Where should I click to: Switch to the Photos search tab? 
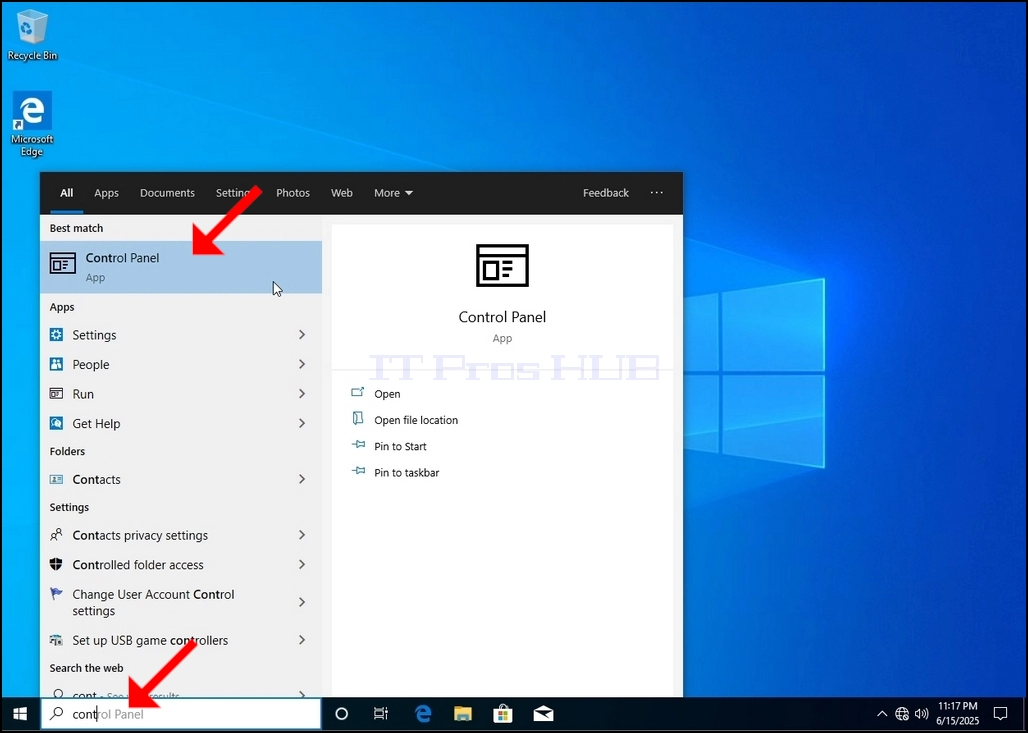tap(293, 193)
